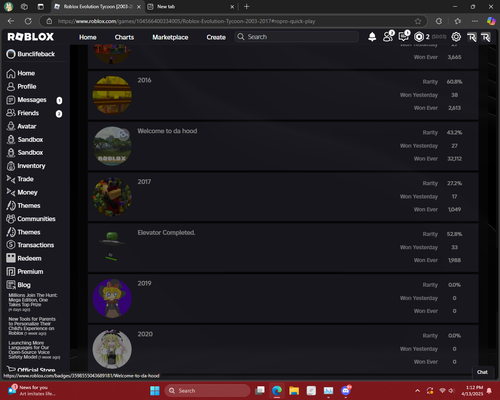Viewport: 500px width, 400px height.
Task: Go to Home in Roblox top navigation
Action: (88, 37)
